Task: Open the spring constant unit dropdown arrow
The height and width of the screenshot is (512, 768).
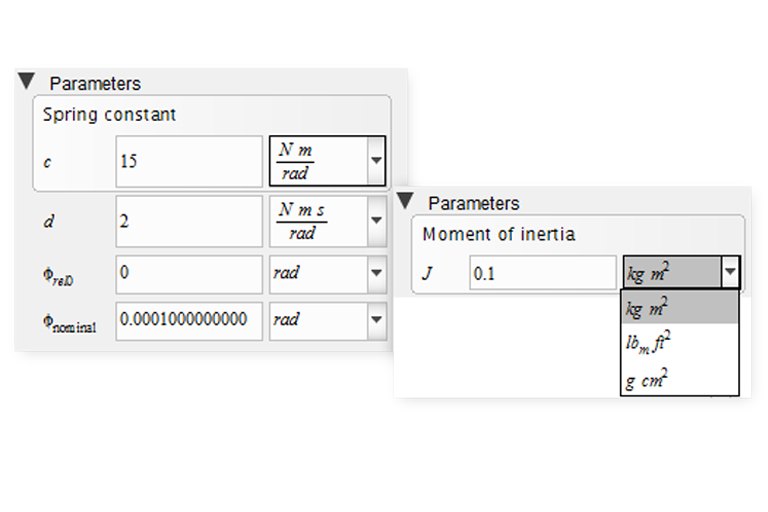Action: (376, 160)
